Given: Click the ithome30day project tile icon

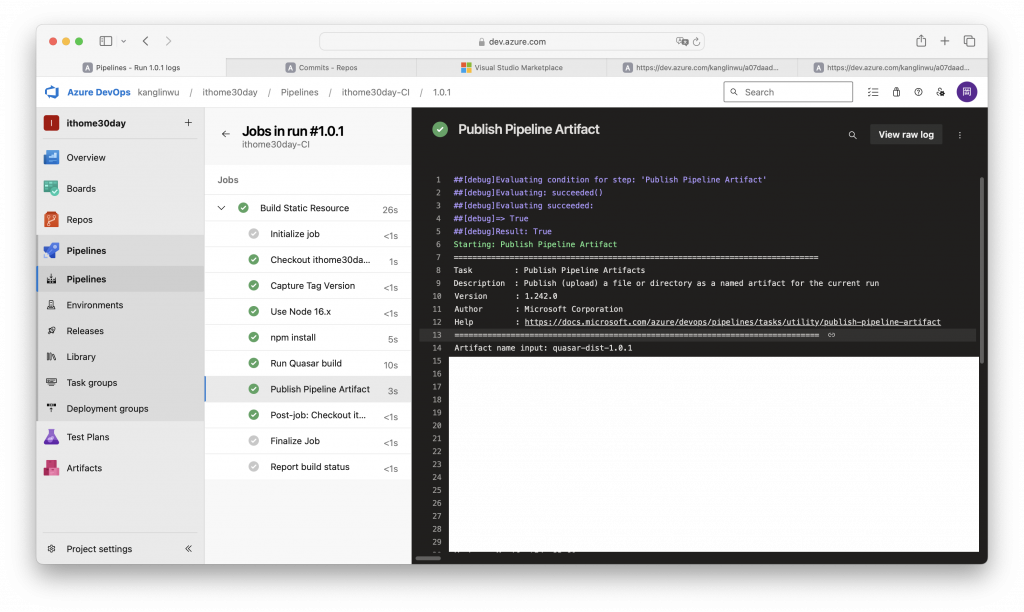Looking at the screenshot, I should tap(52, 123).
